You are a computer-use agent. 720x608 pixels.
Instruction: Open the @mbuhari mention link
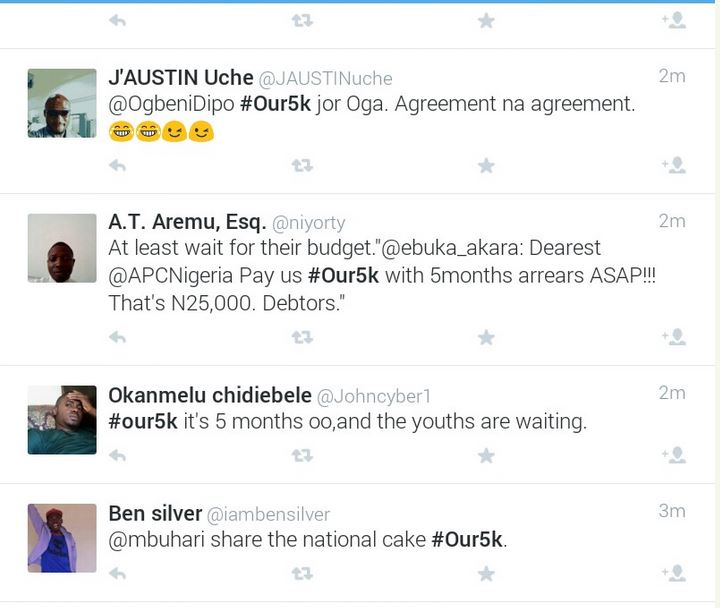[157, 540]
